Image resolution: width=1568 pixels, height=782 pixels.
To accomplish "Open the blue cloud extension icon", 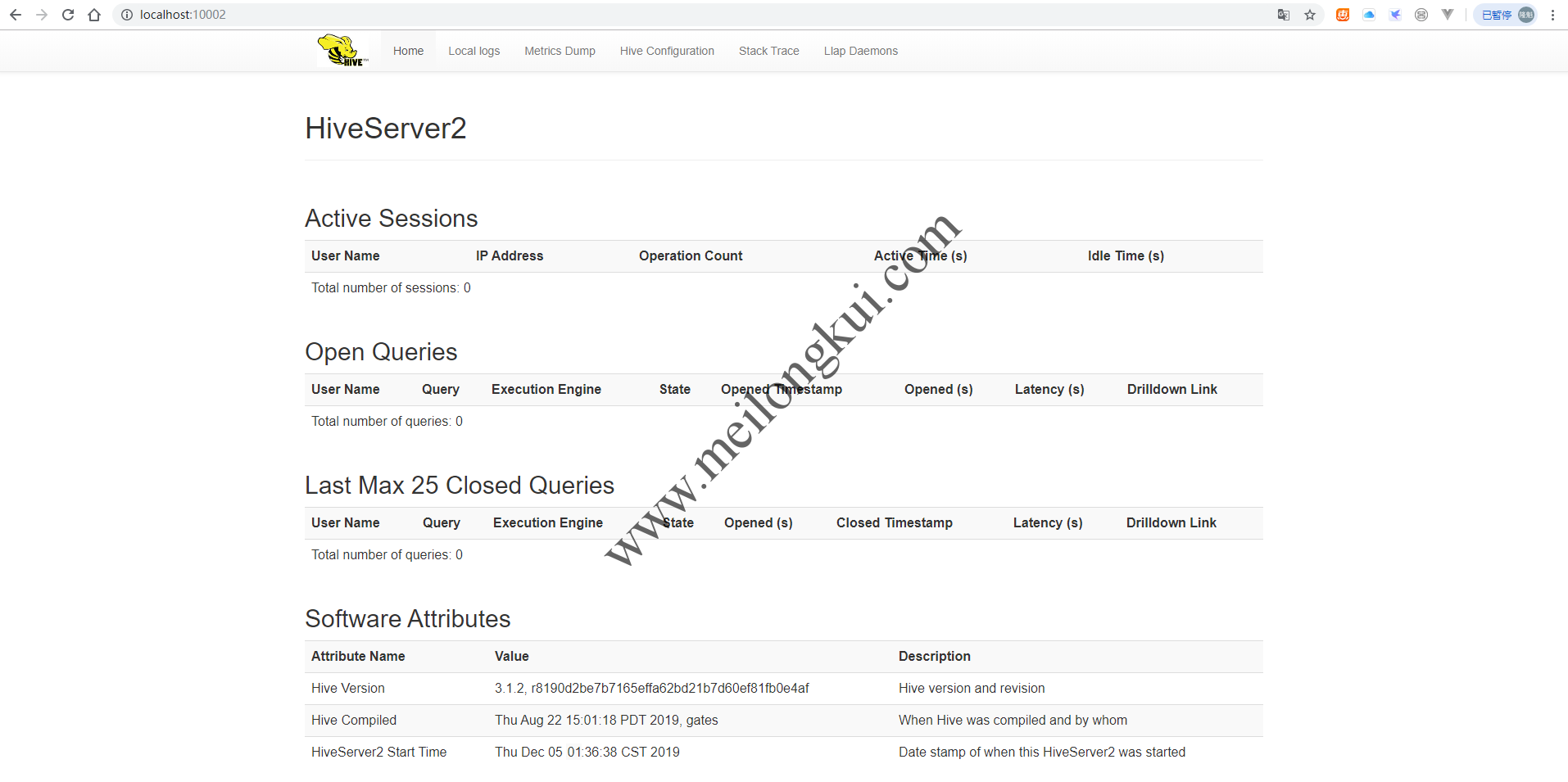I will coord(1369,15).
